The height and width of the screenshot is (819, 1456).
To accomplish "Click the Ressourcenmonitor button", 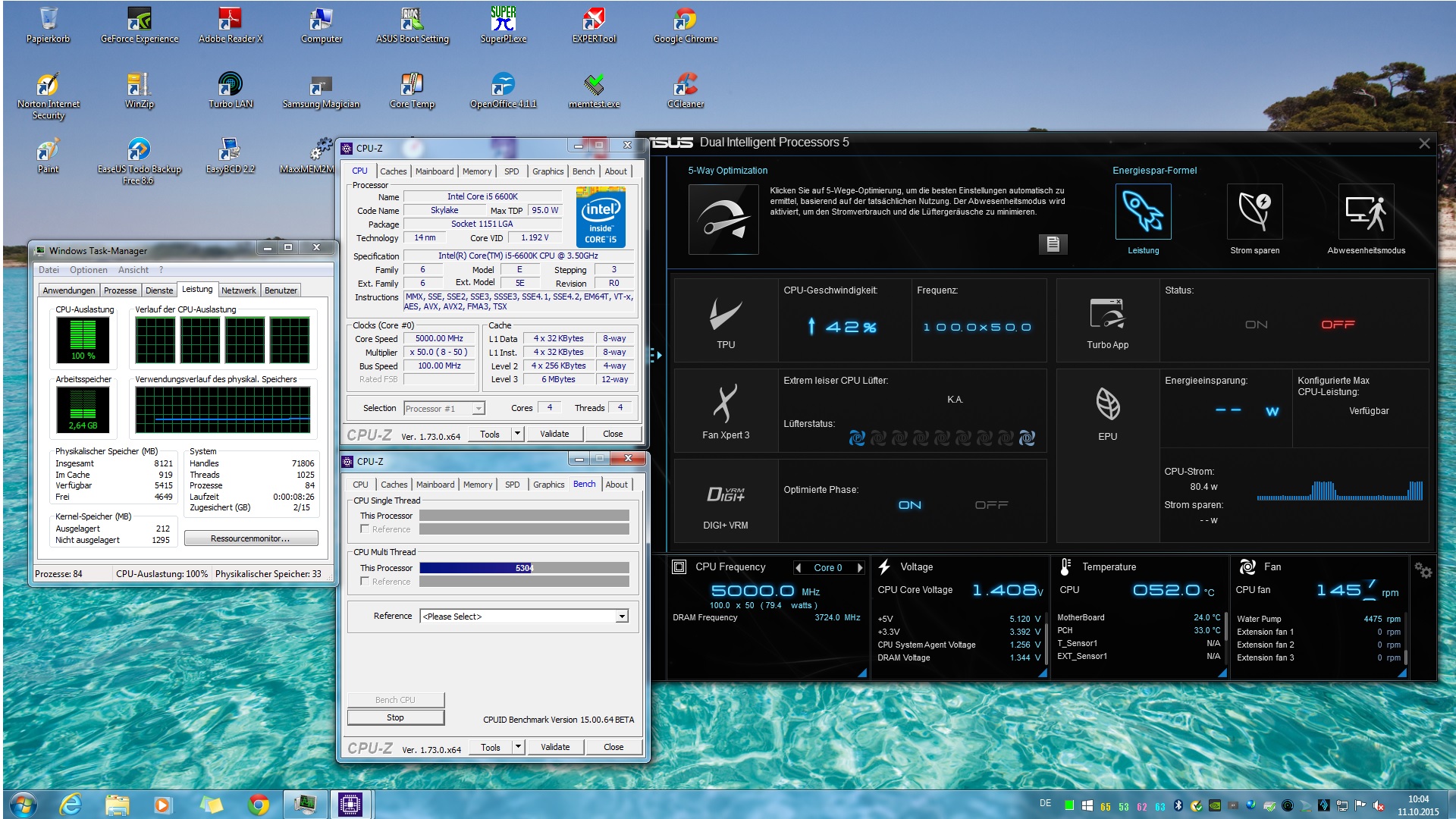I will pyautogui.click(x=250, y=538).
